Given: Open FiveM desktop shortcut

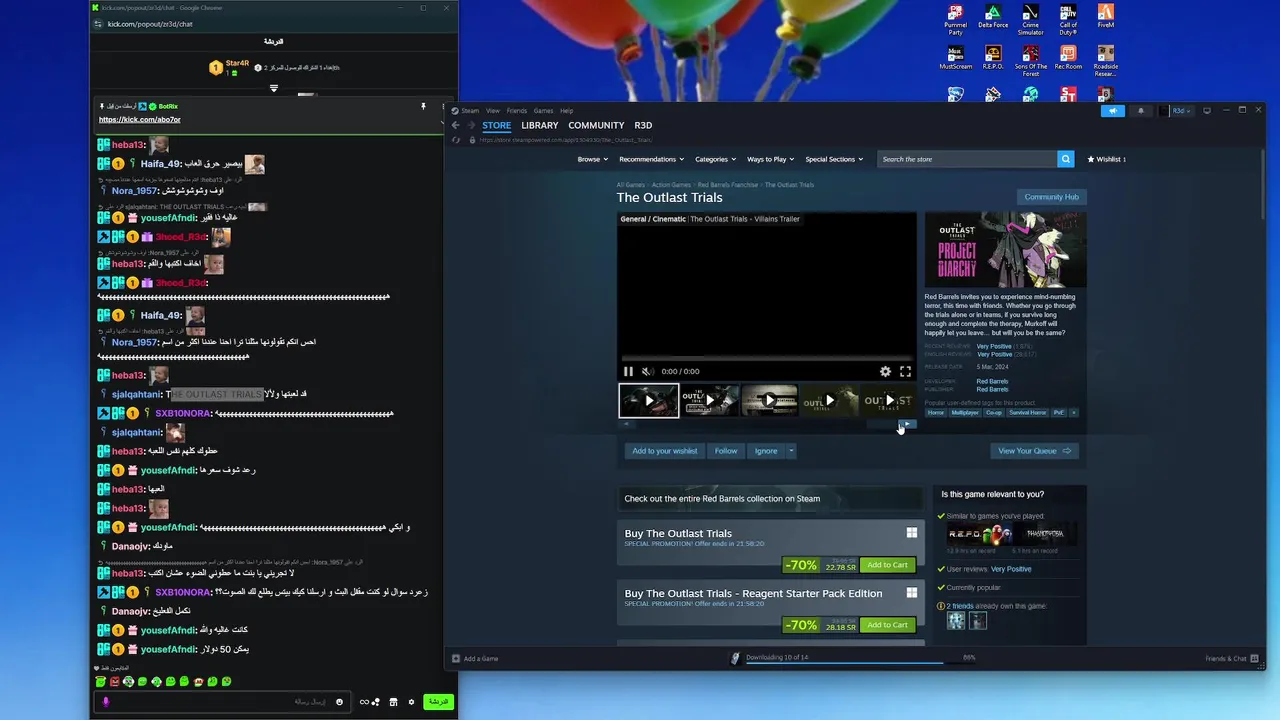Looking at the screenshot, I should point(1105,17).
